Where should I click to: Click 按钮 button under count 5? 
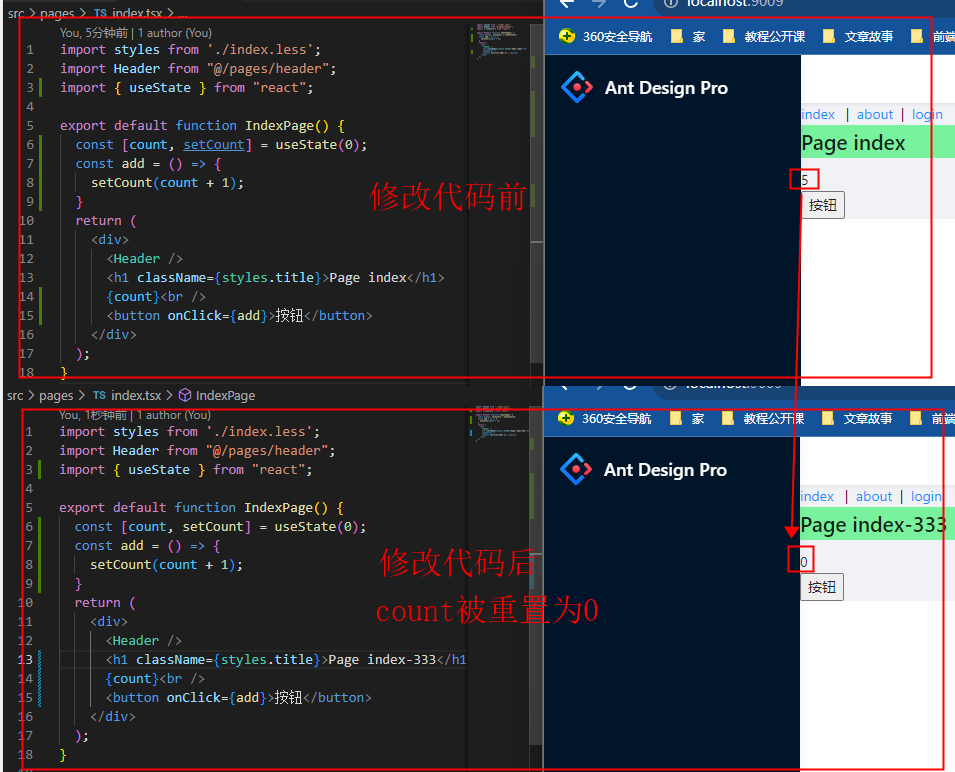pos(823,205)
